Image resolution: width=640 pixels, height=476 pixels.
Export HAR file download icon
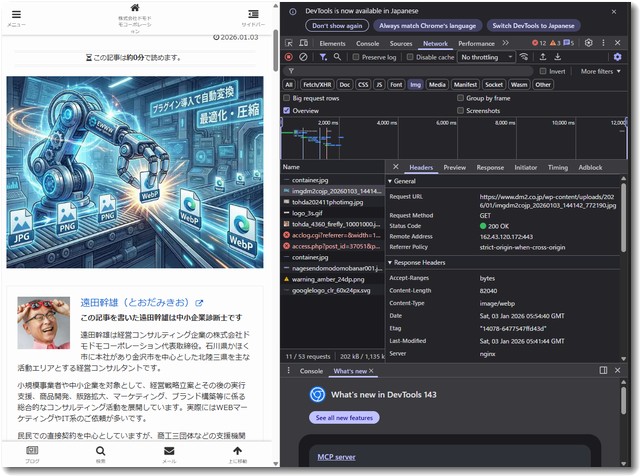click(x=558, y=57)
